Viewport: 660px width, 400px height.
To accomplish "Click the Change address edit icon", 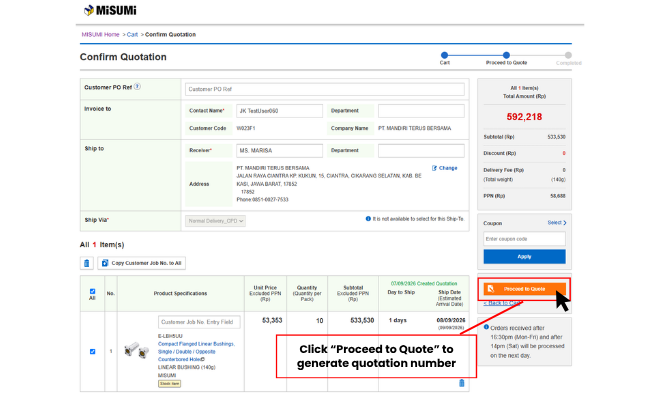I will coord(434,168).
